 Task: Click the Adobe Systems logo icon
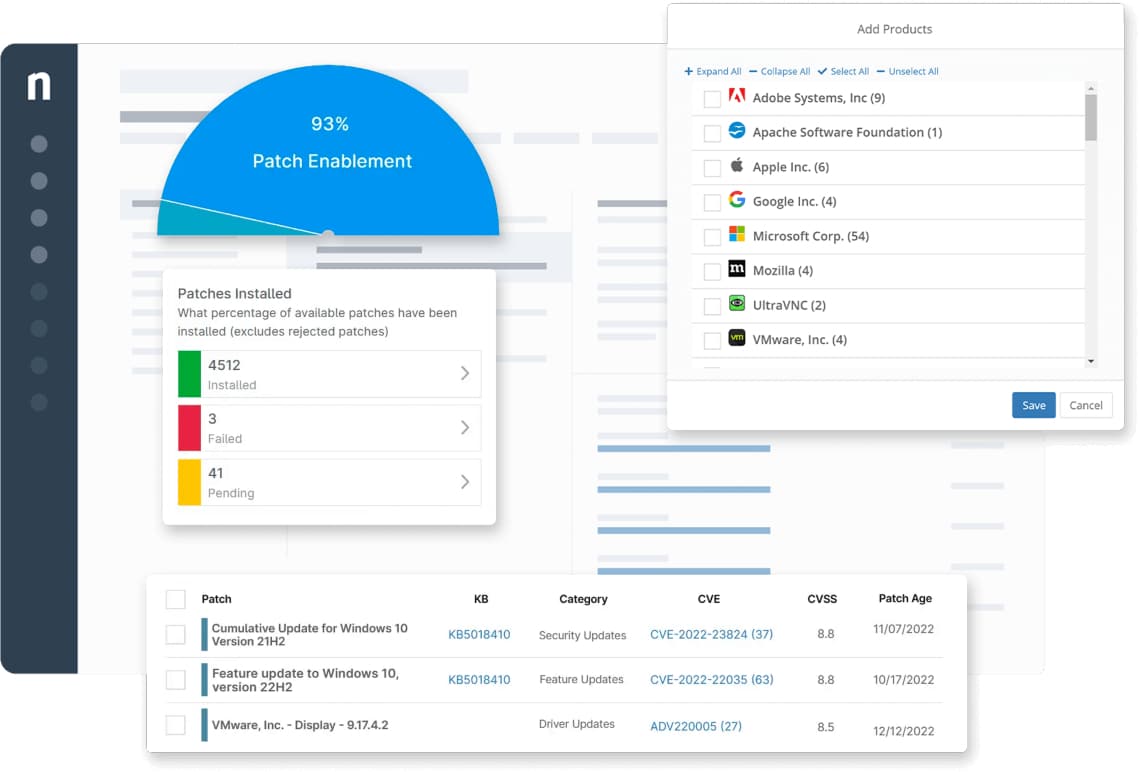(736, 96)
